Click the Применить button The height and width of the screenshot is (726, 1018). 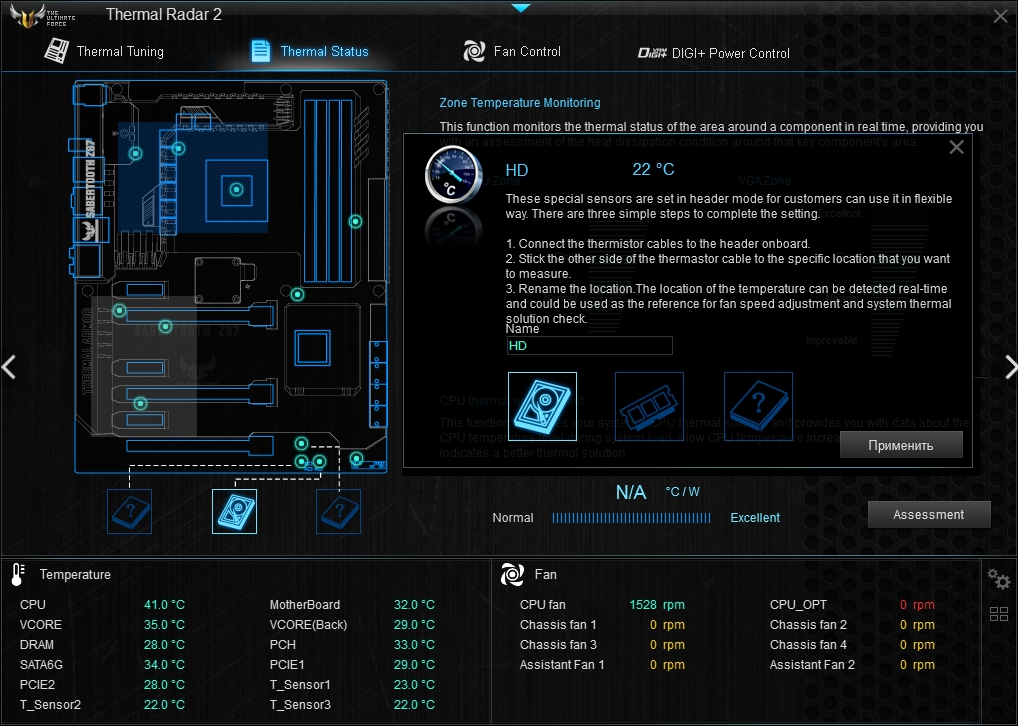pos(901,445)
